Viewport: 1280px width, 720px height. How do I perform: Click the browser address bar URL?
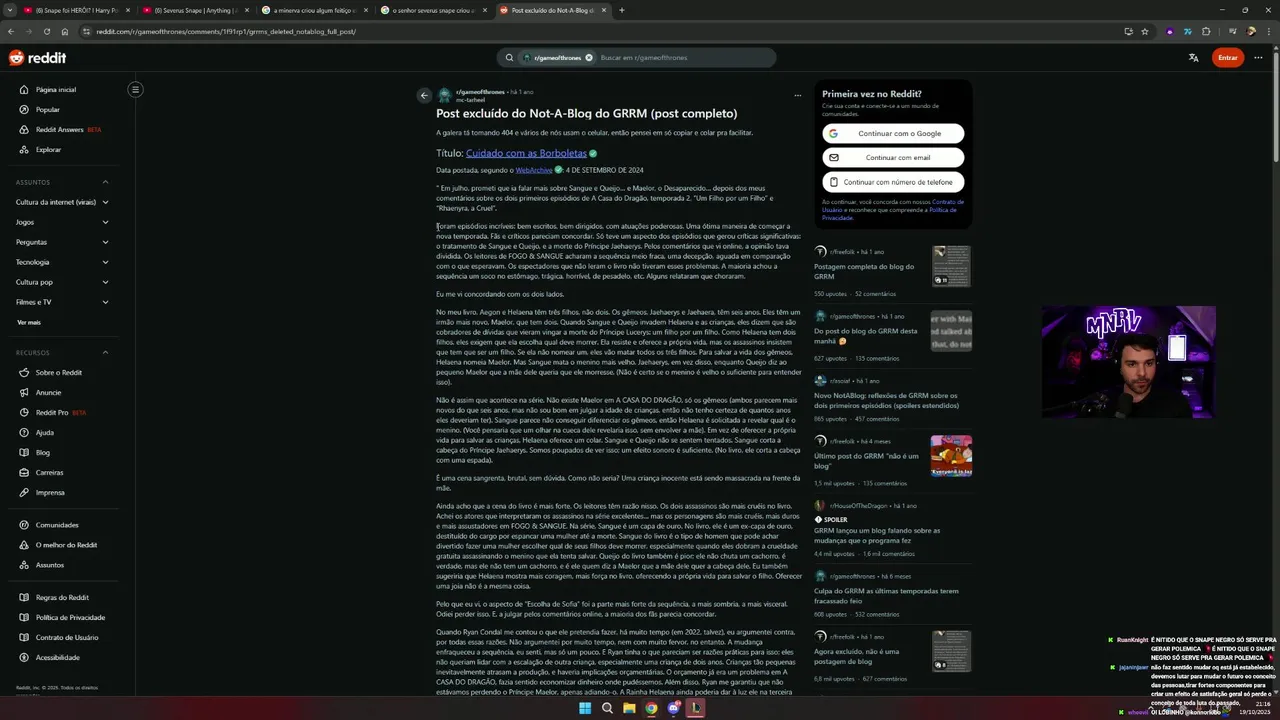tap(226, 31)
